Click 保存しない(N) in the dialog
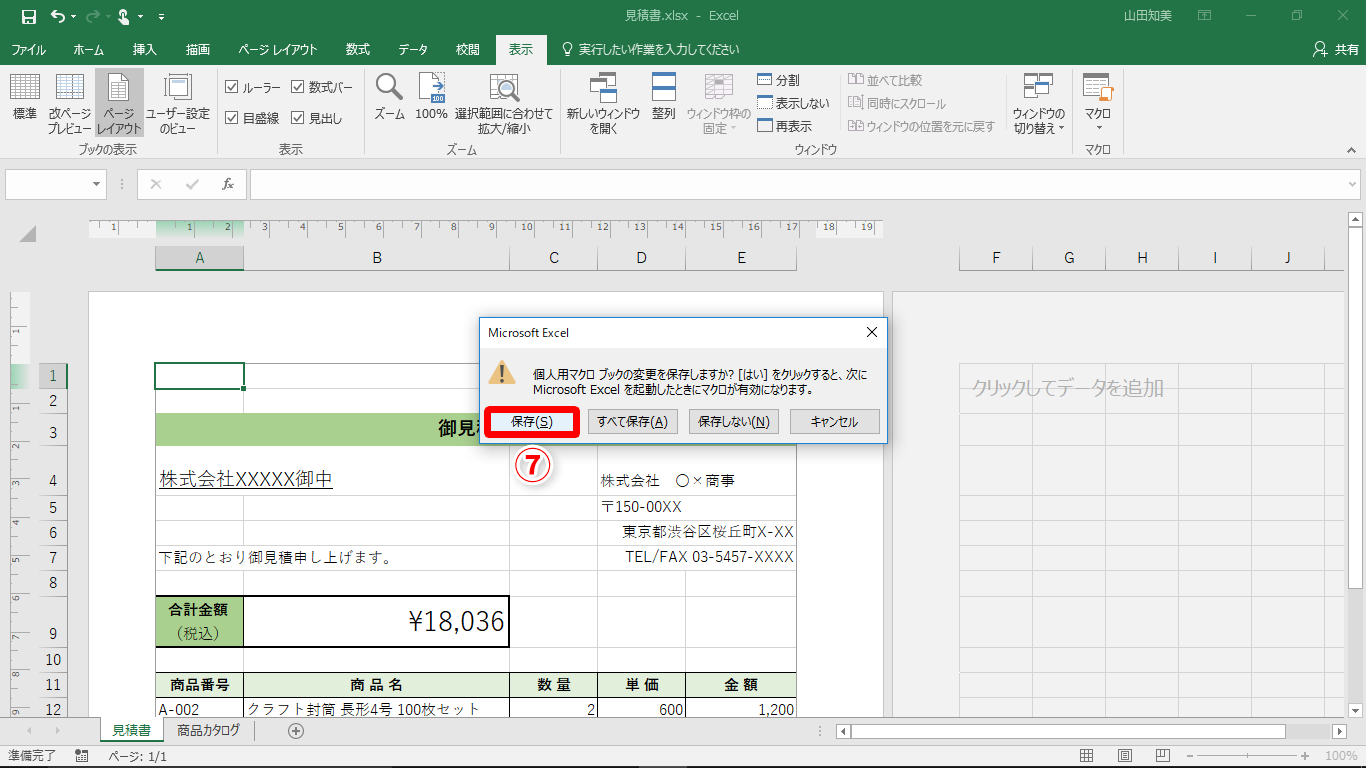This screenshot has width=1366, height=768. [734, 422]
